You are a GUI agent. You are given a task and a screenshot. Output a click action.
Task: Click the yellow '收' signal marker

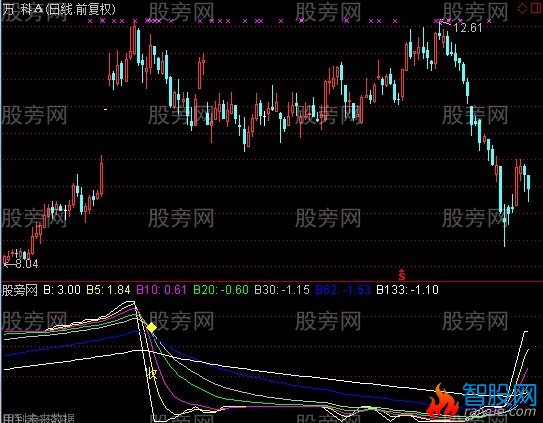pyautogui.click(x=152, y=374)
